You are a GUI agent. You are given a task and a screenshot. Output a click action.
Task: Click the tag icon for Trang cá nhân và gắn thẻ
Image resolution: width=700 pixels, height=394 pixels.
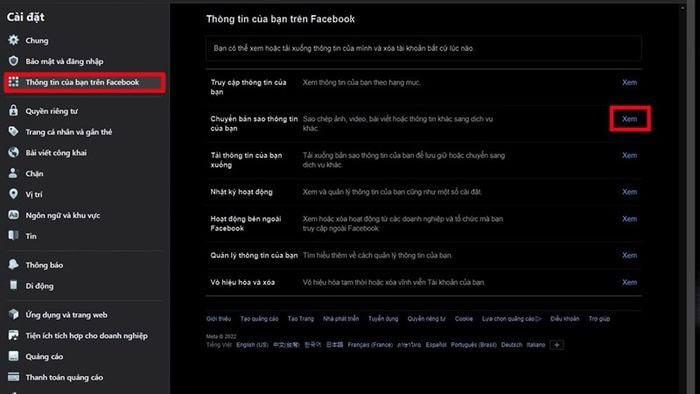(x=13, y=132)
